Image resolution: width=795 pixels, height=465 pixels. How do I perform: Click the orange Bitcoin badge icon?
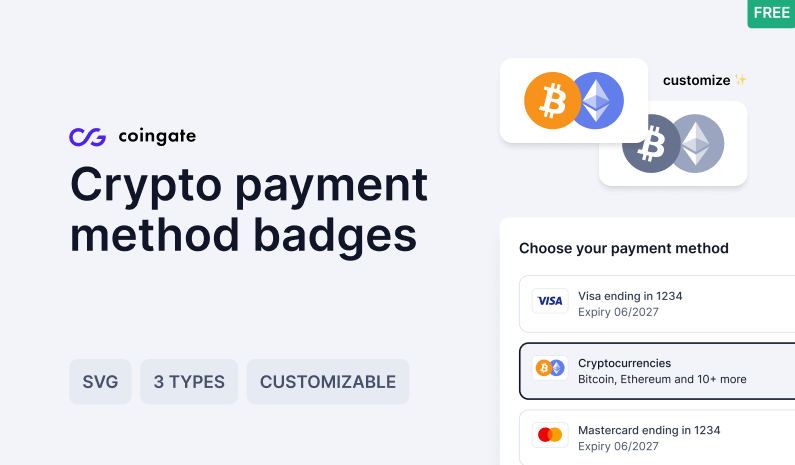point(552,100)
